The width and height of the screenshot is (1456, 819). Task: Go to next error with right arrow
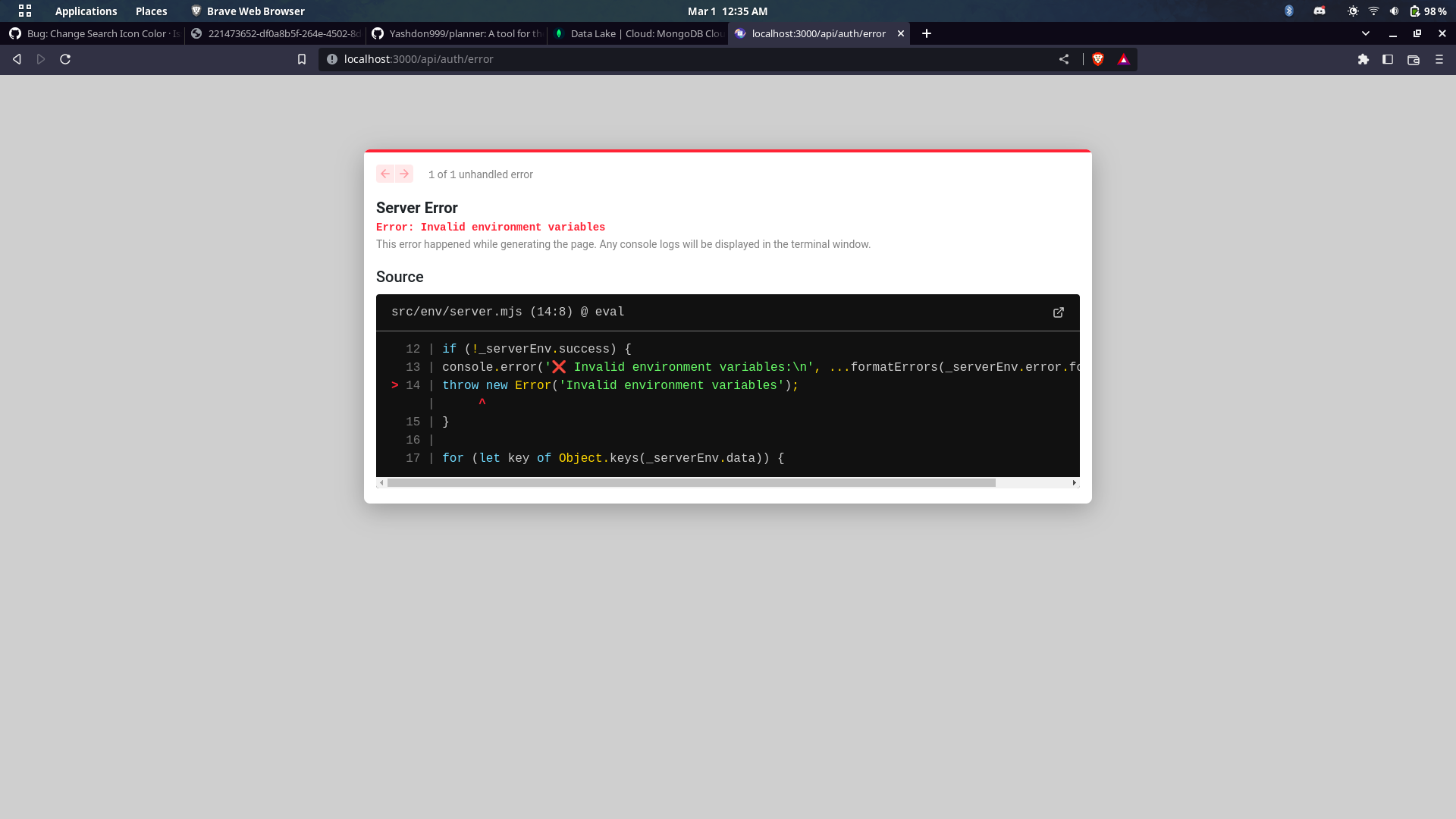(404, 174)
